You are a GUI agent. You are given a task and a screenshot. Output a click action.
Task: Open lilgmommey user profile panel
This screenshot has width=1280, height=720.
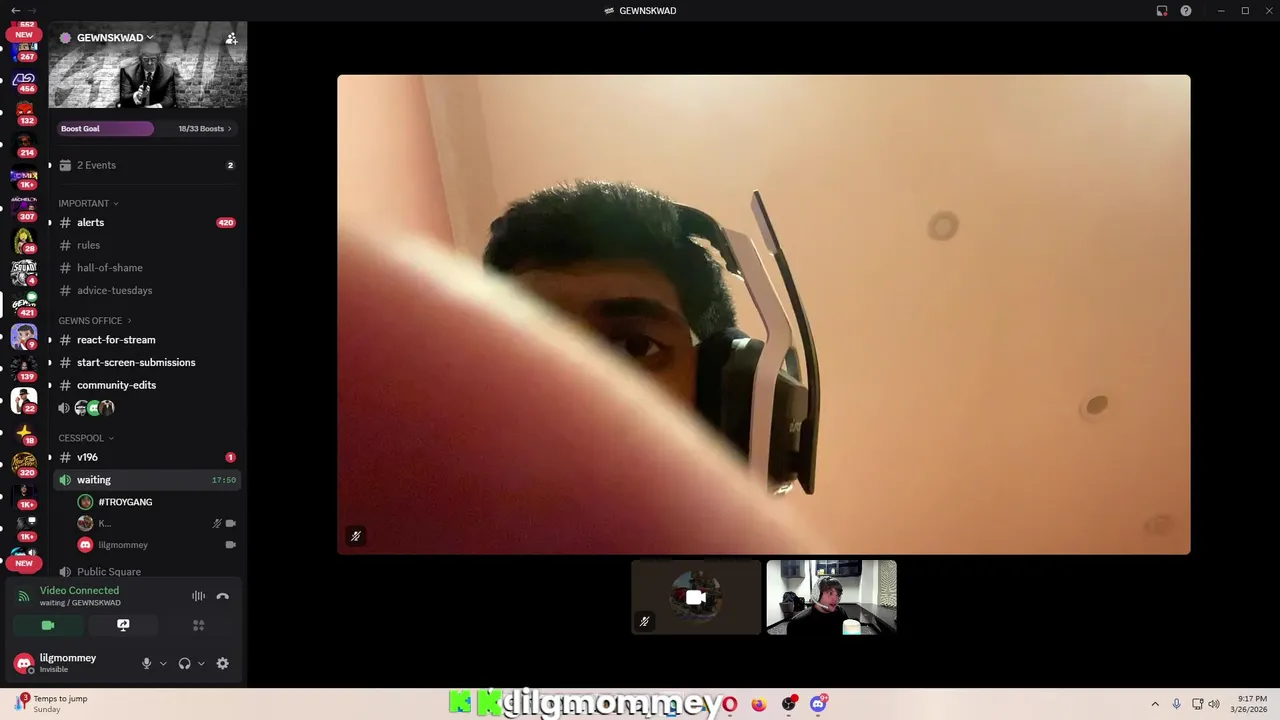[x=72, y=663]
